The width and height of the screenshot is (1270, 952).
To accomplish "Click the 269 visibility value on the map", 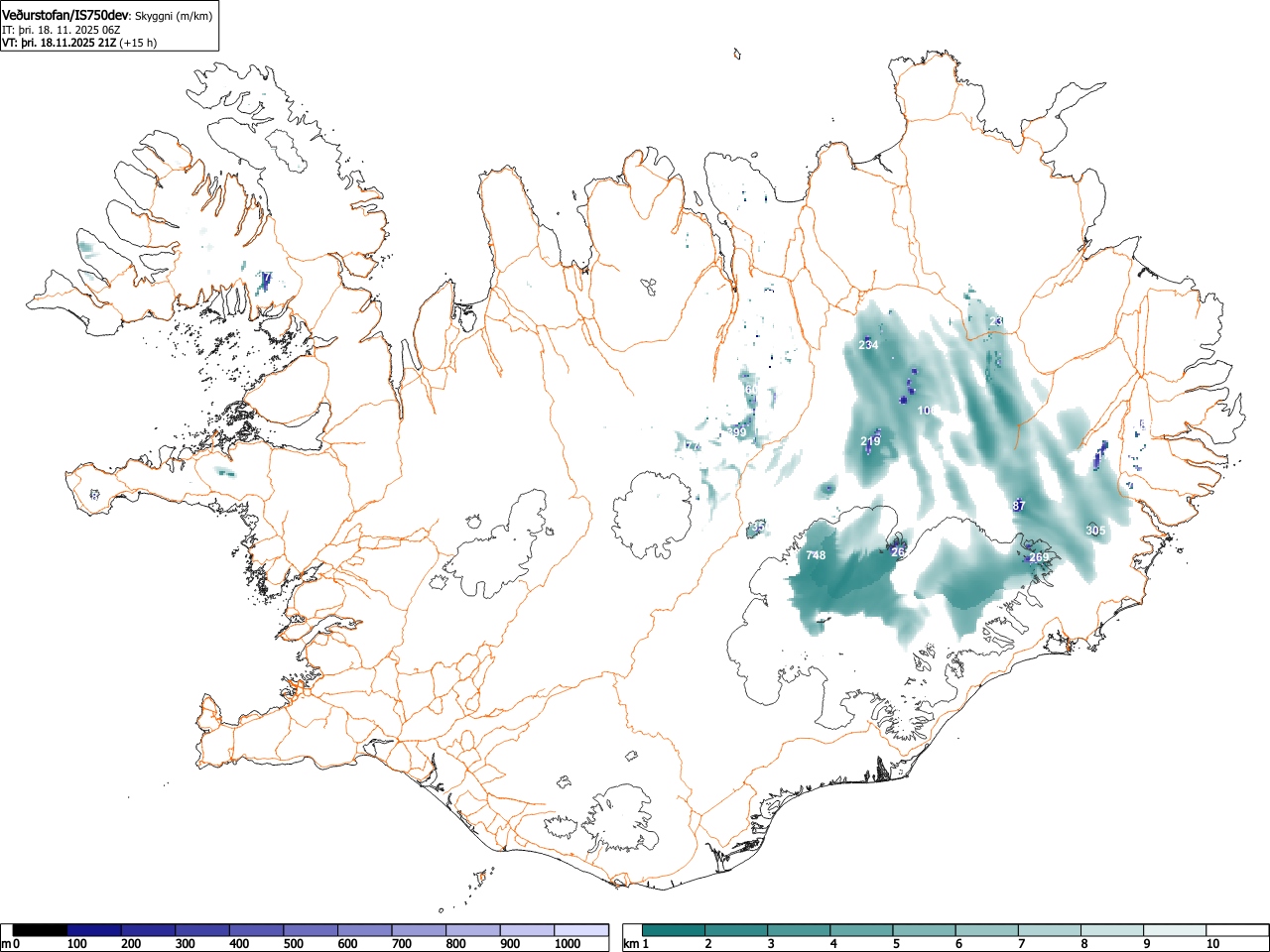I will (x=1038, y=557).
